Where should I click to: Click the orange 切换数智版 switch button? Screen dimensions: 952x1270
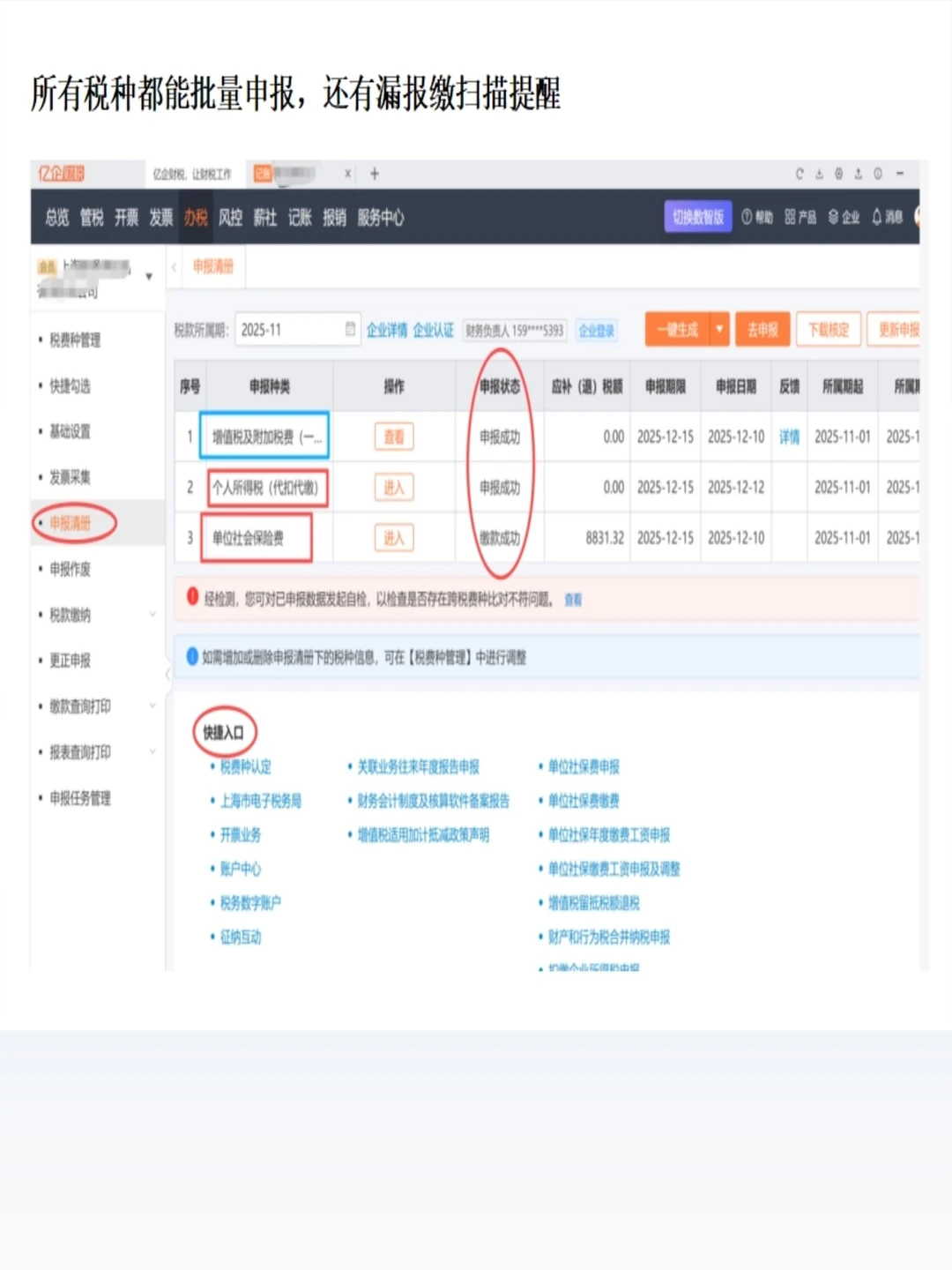click(697, 216)
